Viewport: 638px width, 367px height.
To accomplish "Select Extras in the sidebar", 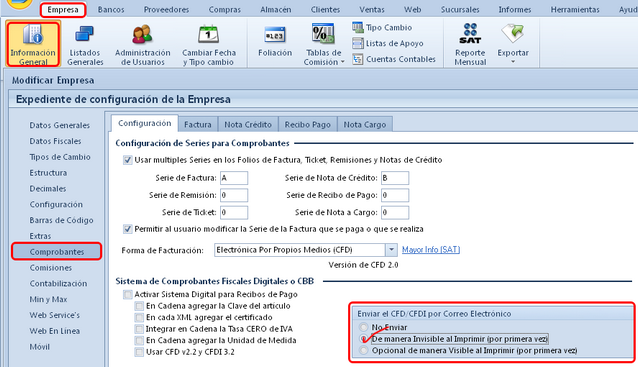I will (x=40, y=236).
